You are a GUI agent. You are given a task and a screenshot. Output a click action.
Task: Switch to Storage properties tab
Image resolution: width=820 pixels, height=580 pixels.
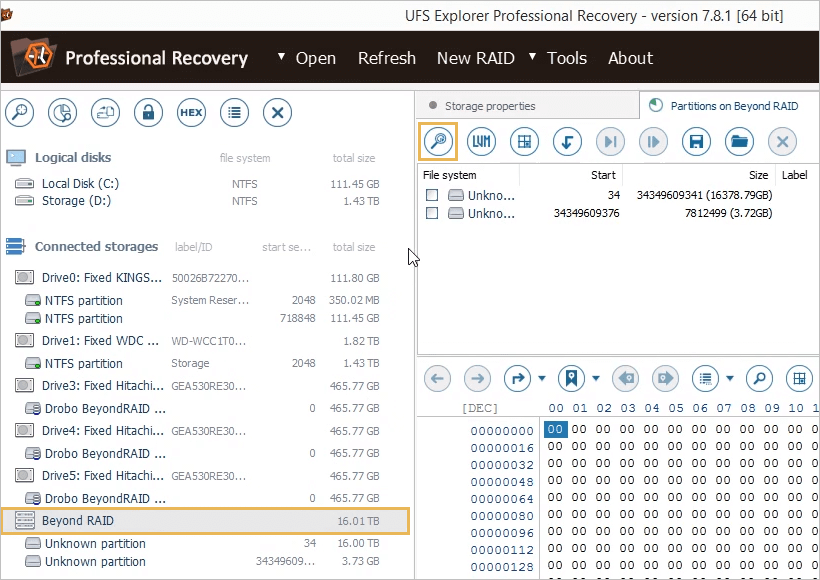tap(528, 106)
